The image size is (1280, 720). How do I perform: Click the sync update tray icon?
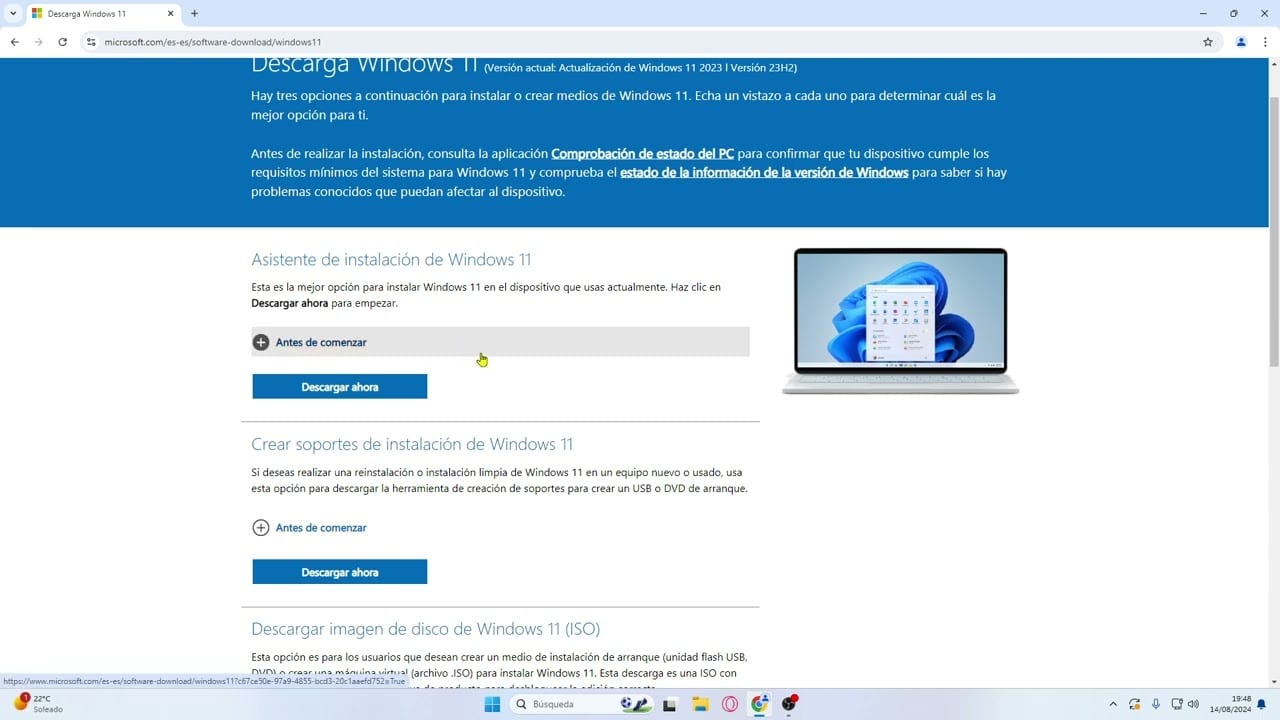1135,704
